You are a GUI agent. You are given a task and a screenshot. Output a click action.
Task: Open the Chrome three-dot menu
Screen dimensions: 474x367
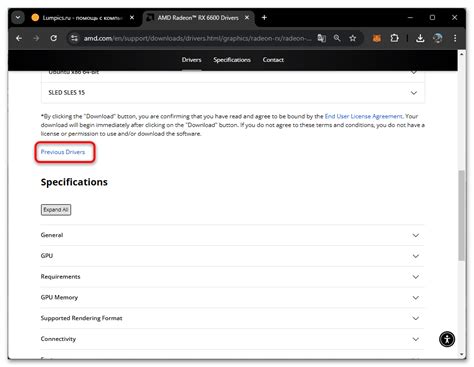(x=455, y=38)
